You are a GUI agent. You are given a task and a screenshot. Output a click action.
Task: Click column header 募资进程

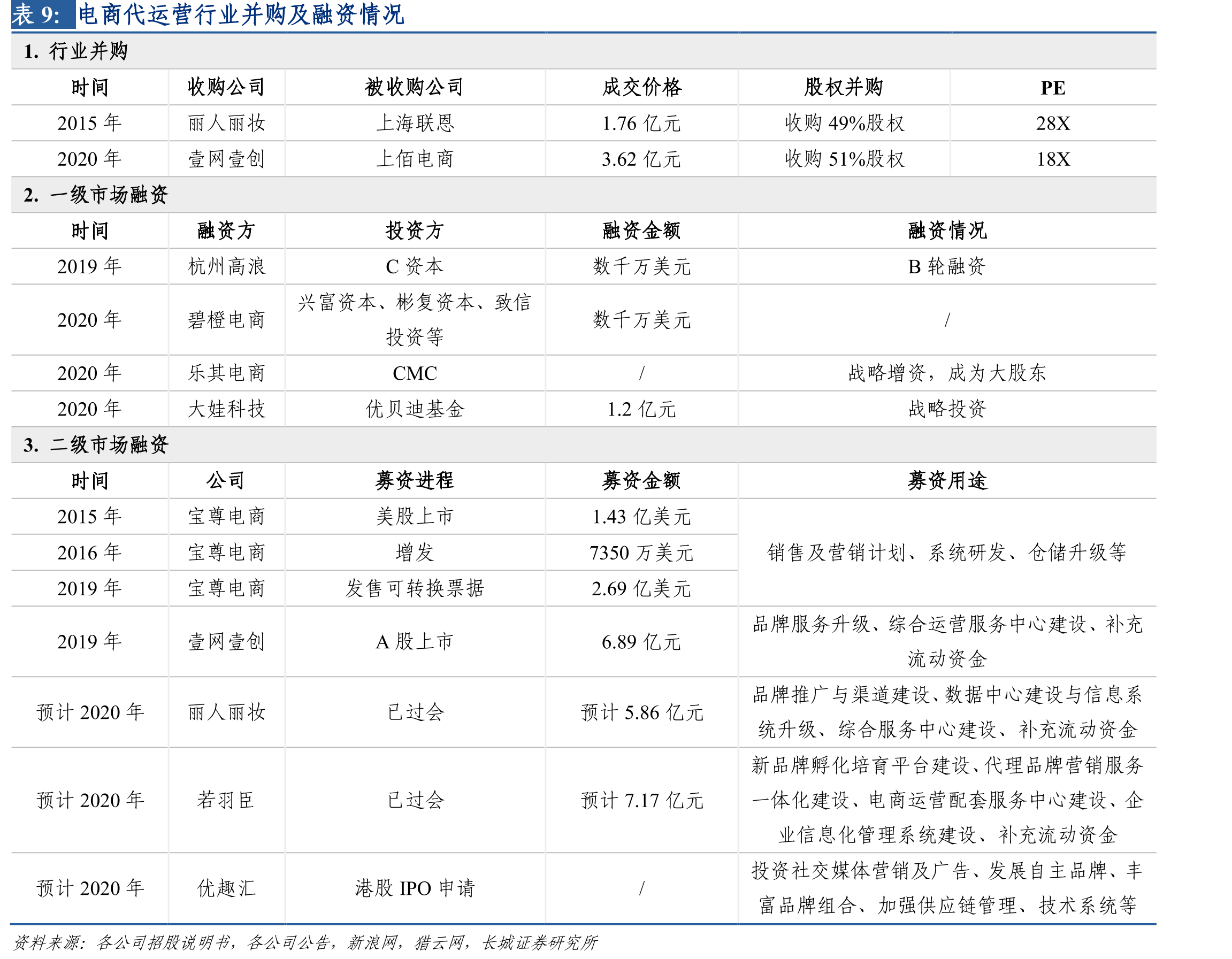[415, 481]
